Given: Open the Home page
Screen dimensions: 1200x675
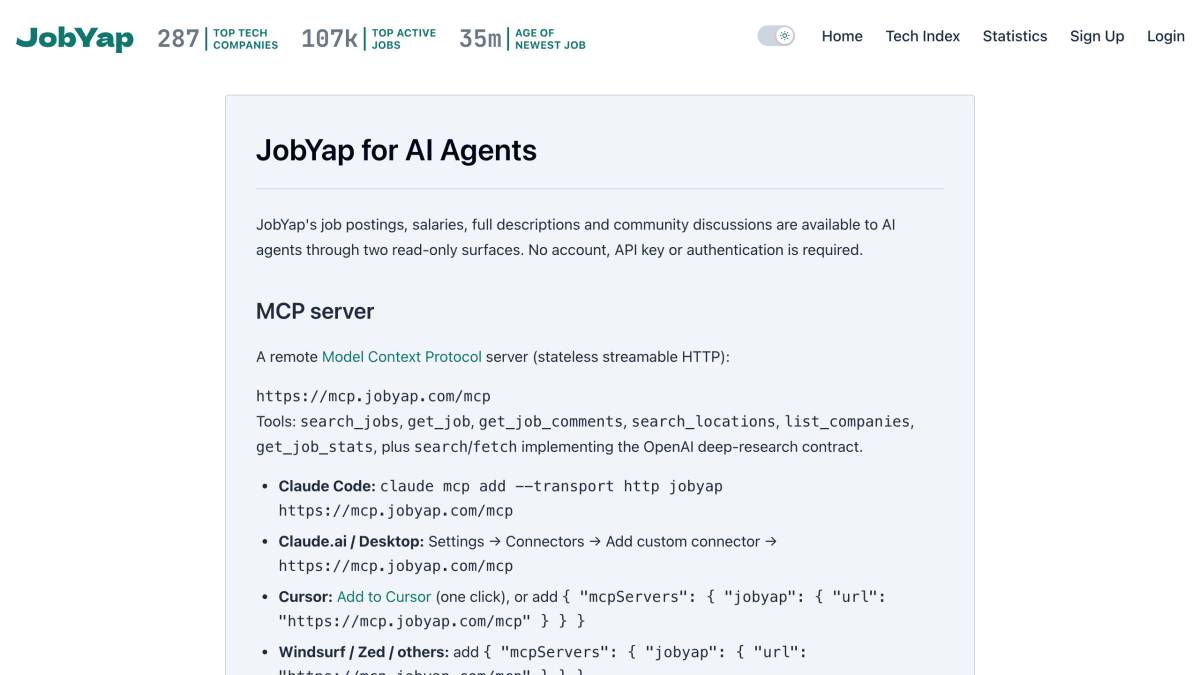Looking at the screenshot, I should (842, 36).
